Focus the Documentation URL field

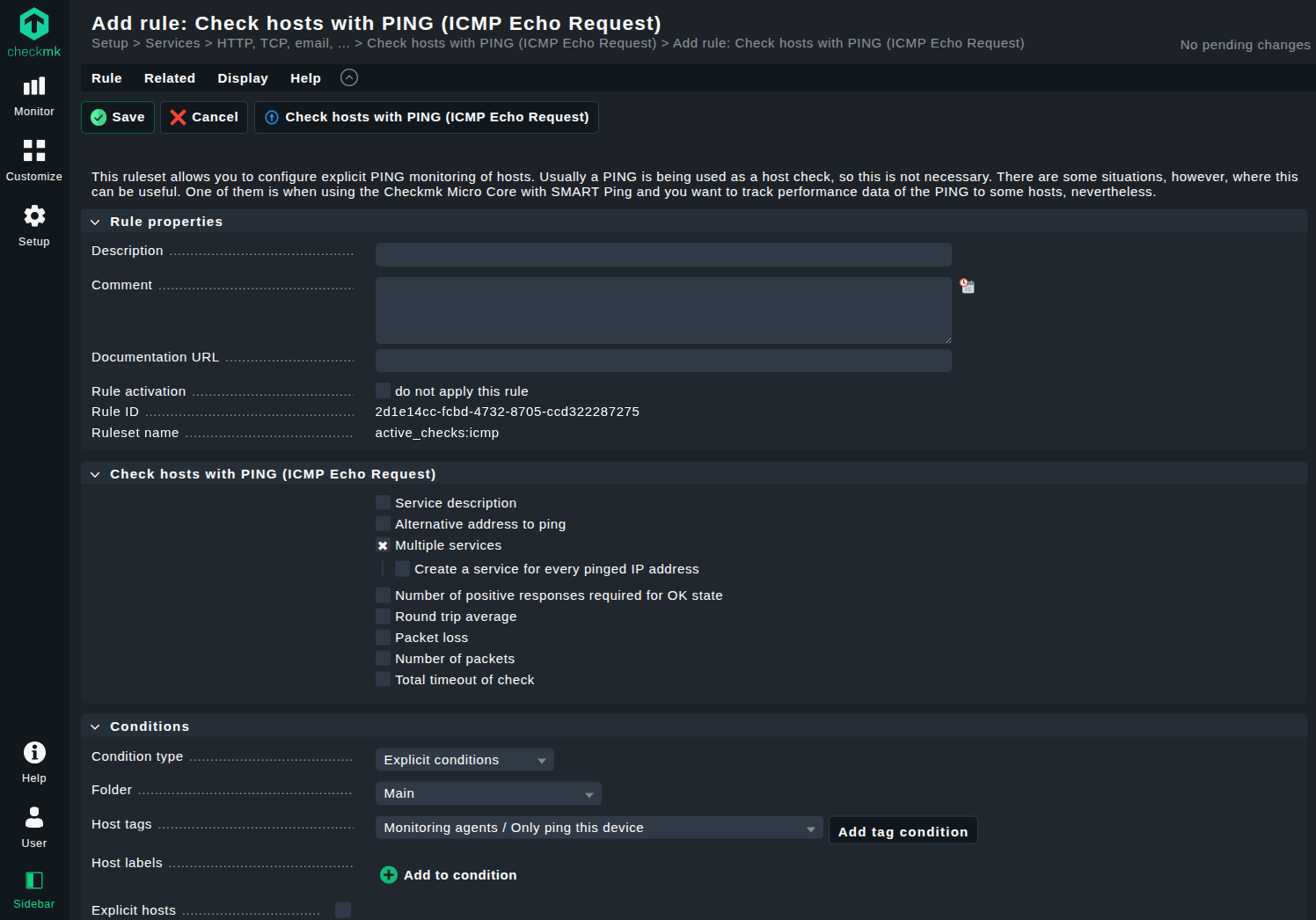[x=663, y=361]
